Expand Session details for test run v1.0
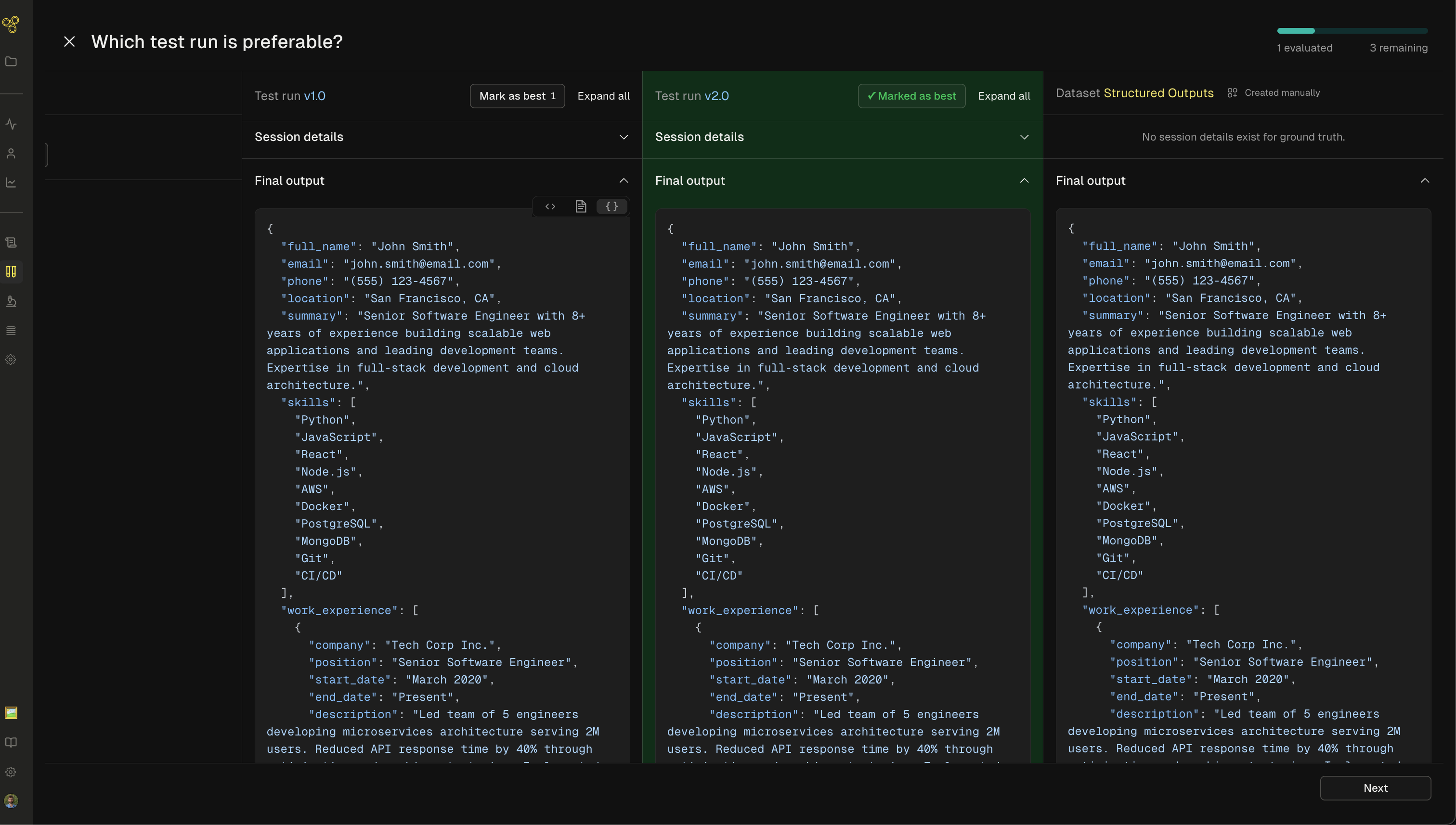The width and height of the screenshot is (1456, 825). [x=624, y=137]
